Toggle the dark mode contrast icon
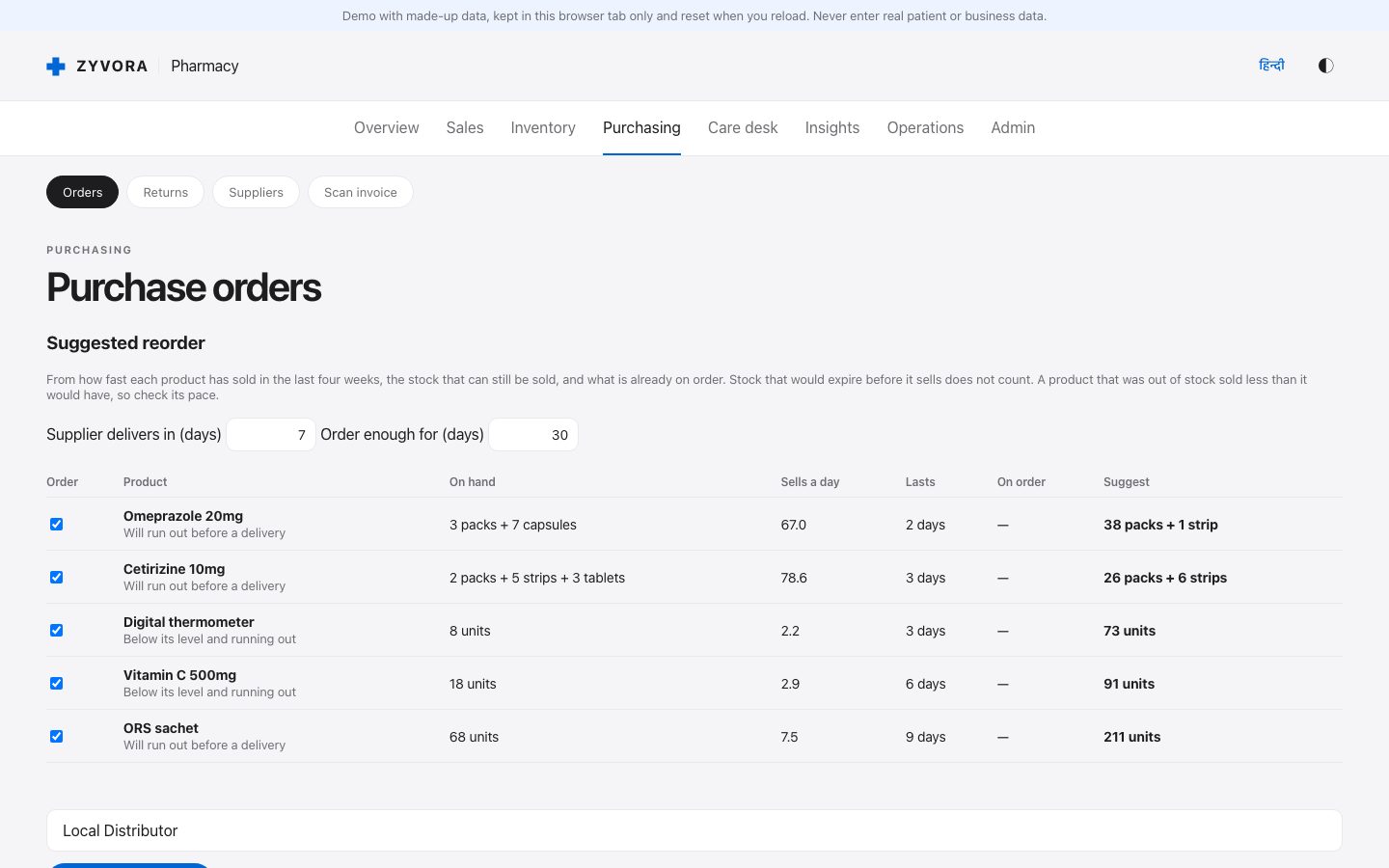1389x868 pixels. (1325, 66)
